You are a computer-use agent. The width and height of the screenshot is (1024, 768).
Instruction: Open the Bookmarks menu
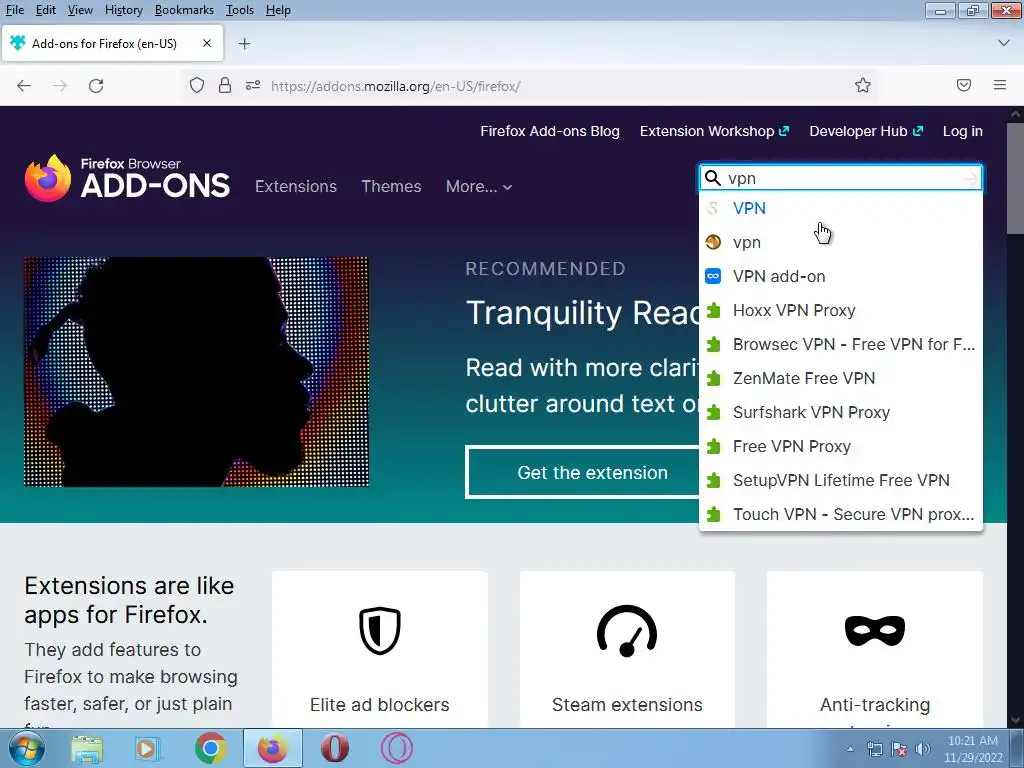pyautogui.click(x=184, y=10)
